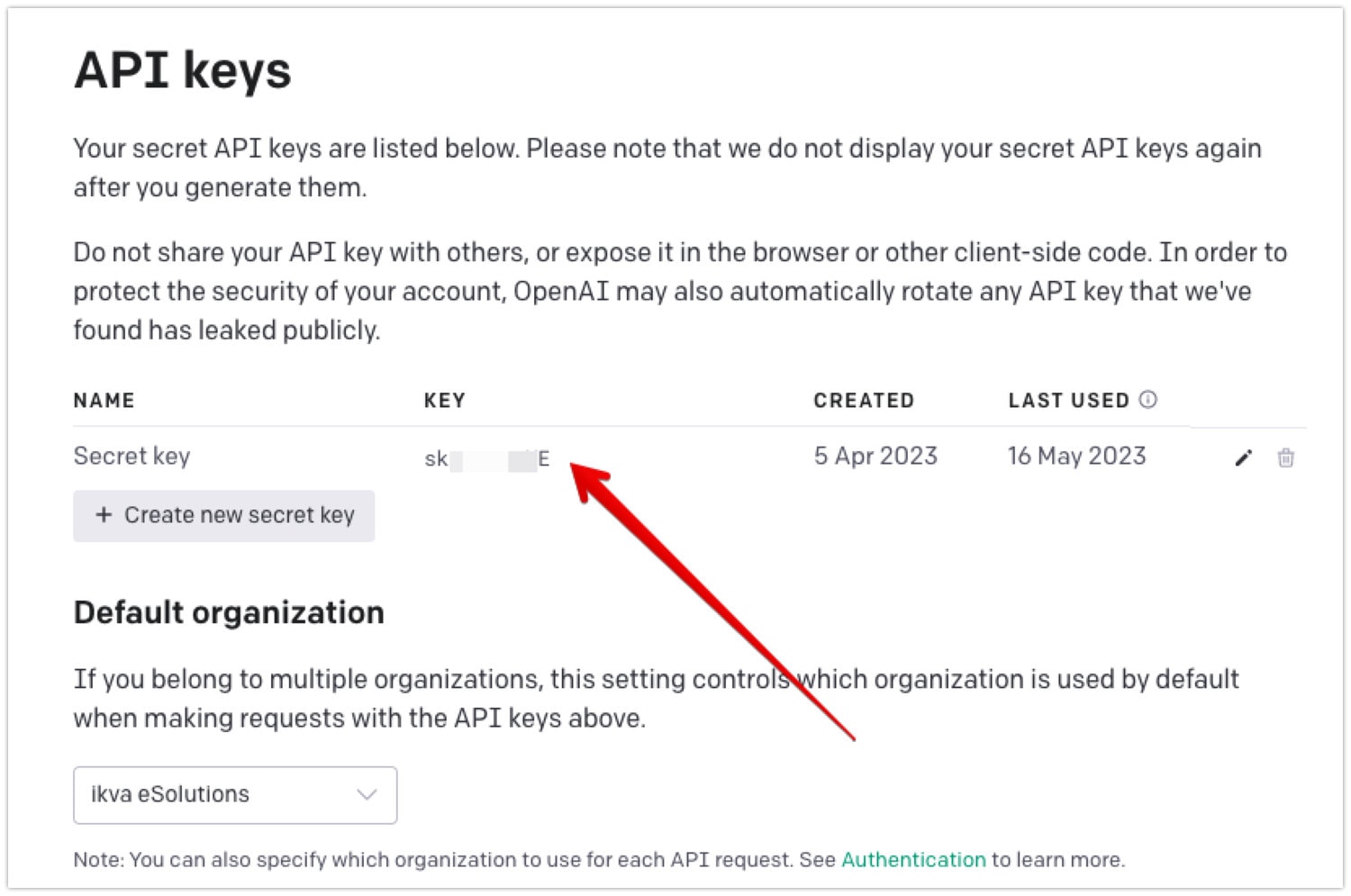Click the 5 Apr 2023 created date
Screen dimensions: 1351x896
[x=875, y=457]
